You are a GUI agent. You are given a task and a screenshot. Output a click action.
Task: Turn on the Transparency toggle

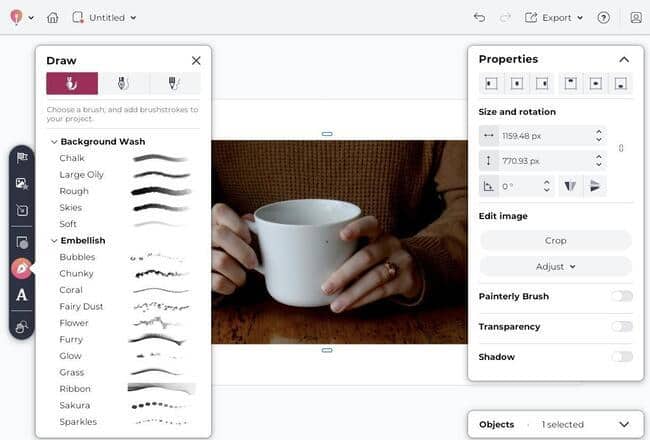(x=622, y=326)
